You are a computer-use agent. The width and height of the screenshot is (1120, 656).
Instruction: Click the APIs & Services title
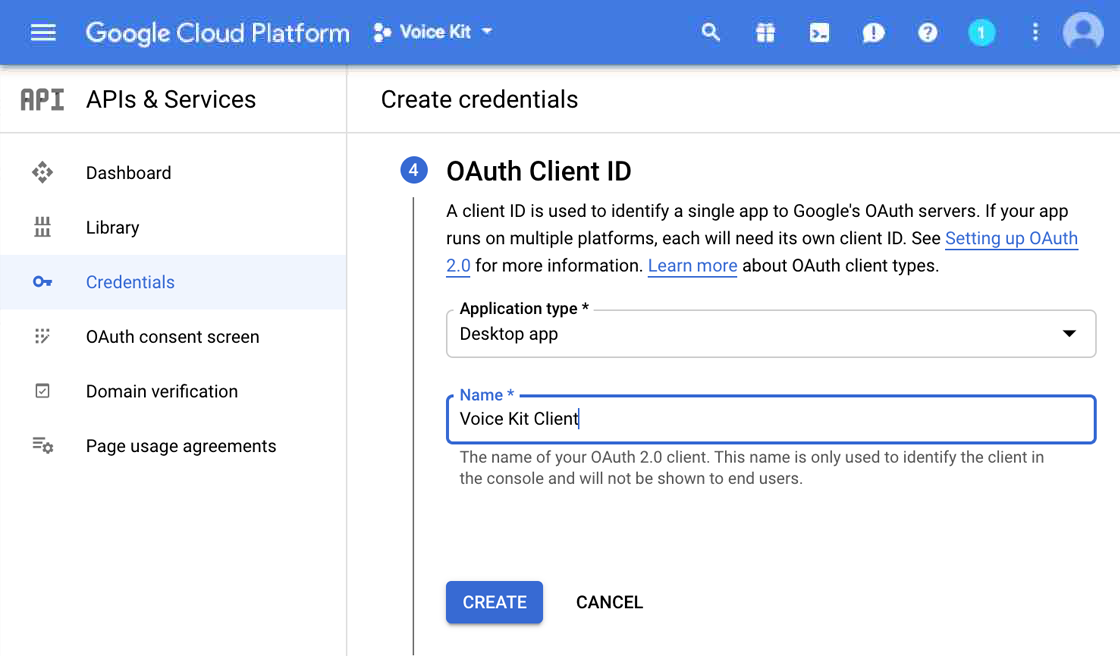coord(171,99)
